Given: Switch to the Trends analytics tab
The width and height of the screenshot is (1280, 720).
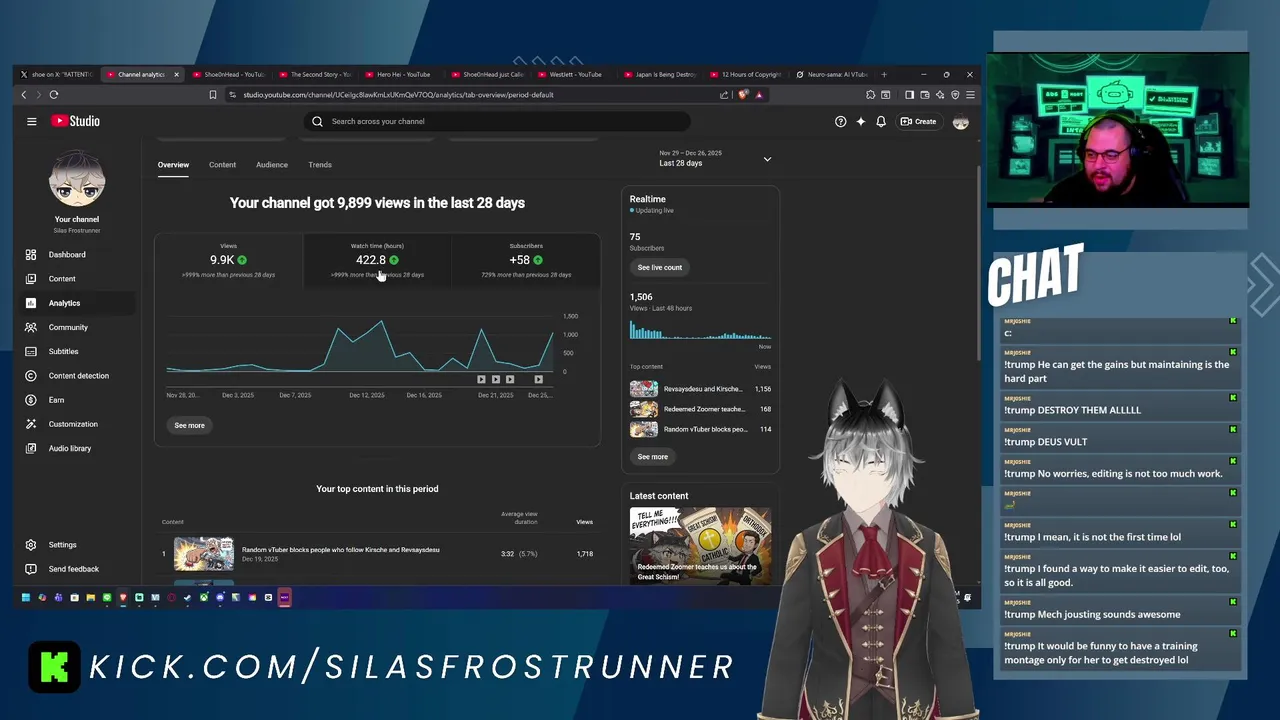Looking at the screenshot, I should [x=320, y=165].
